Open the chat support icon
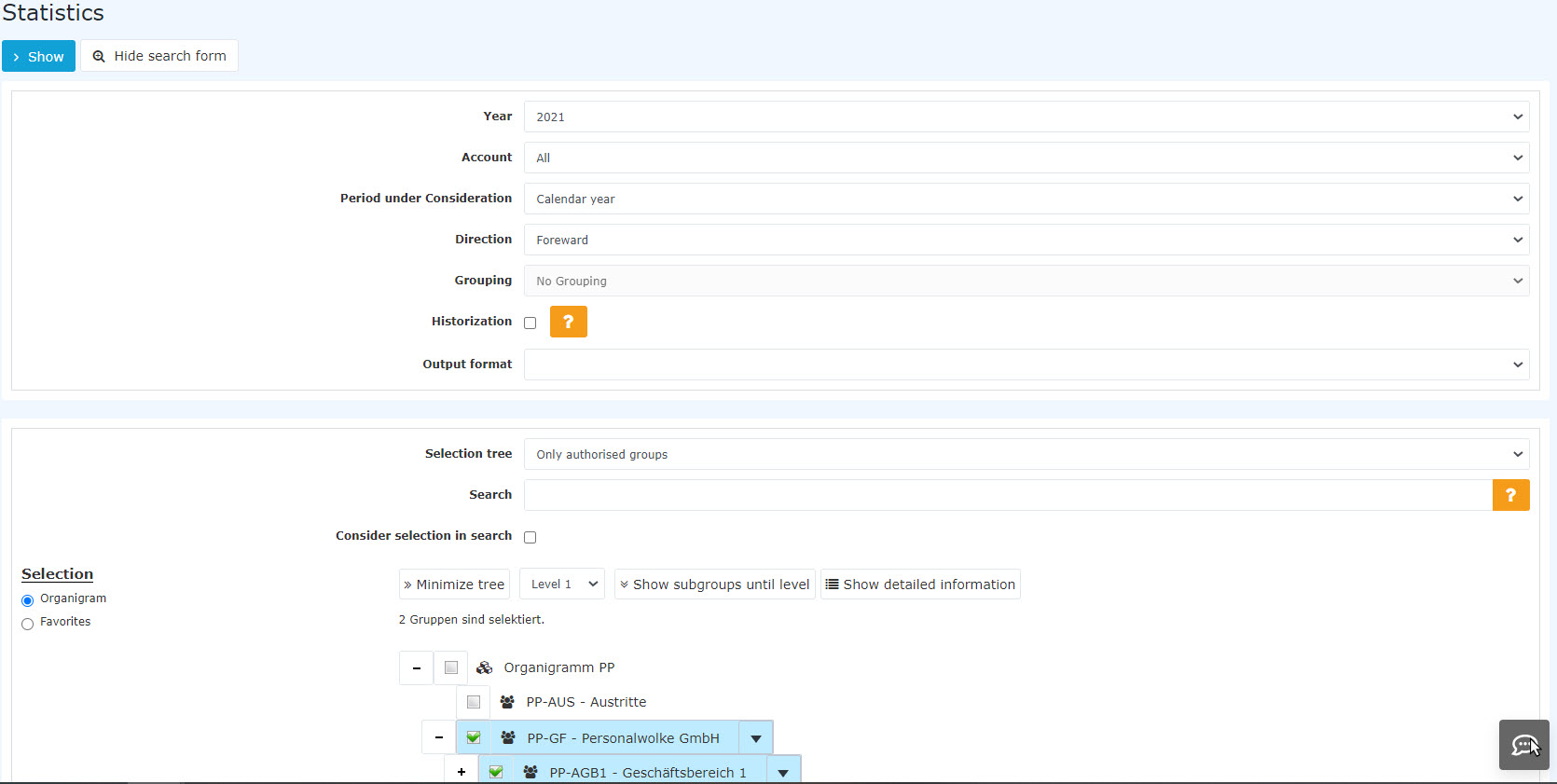Image resolution: width=1557 pixels, height=784 pixels. point(1524,745)
